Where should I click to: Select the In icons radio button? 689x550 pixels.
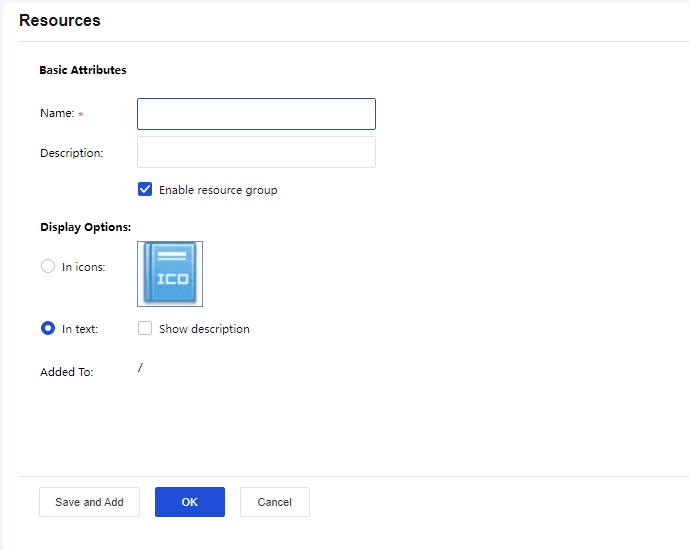[x=48, y=266]
